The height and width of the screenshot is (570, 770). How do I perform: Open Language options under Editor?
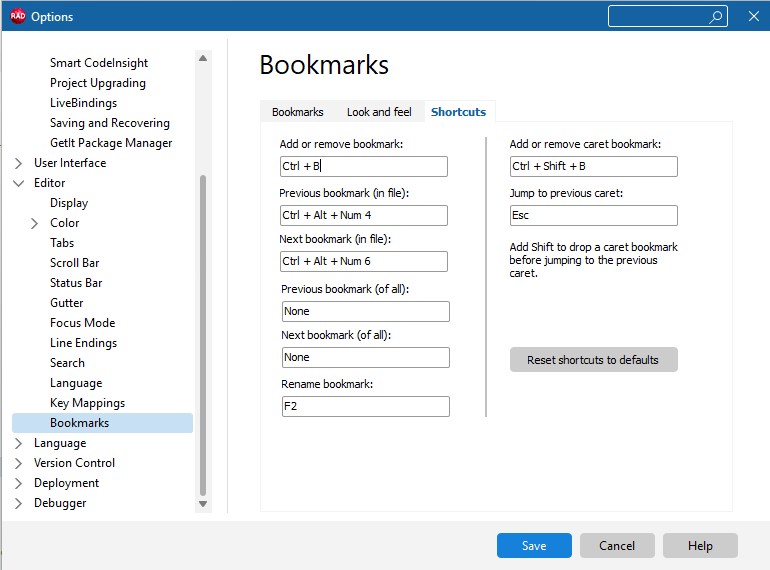click(x=76, y=383)
